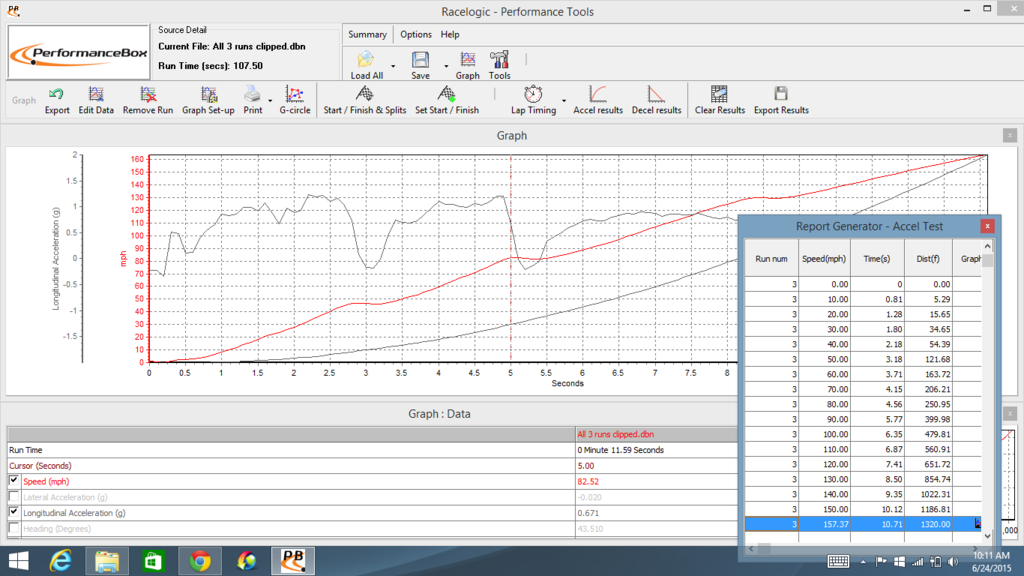Viewport: 1024px width, 576px height.
Task: Toggle Longitudinal Acceleration (g) checkbox
Action: pos(14,512)
